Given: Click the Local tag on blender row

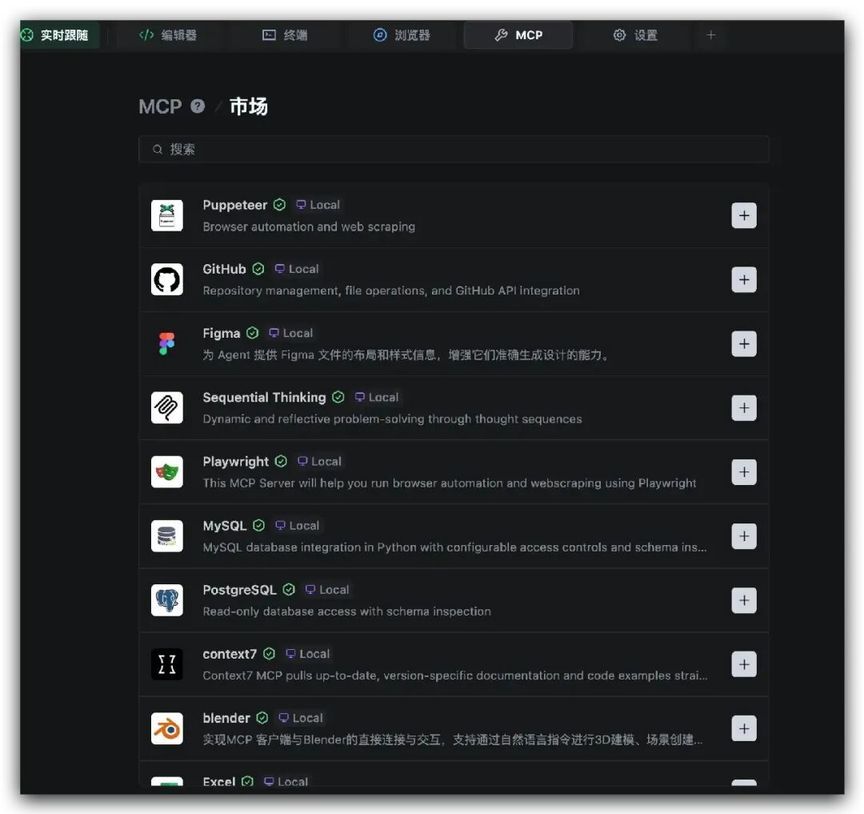Looking at the screenshot, I should 301,718.
